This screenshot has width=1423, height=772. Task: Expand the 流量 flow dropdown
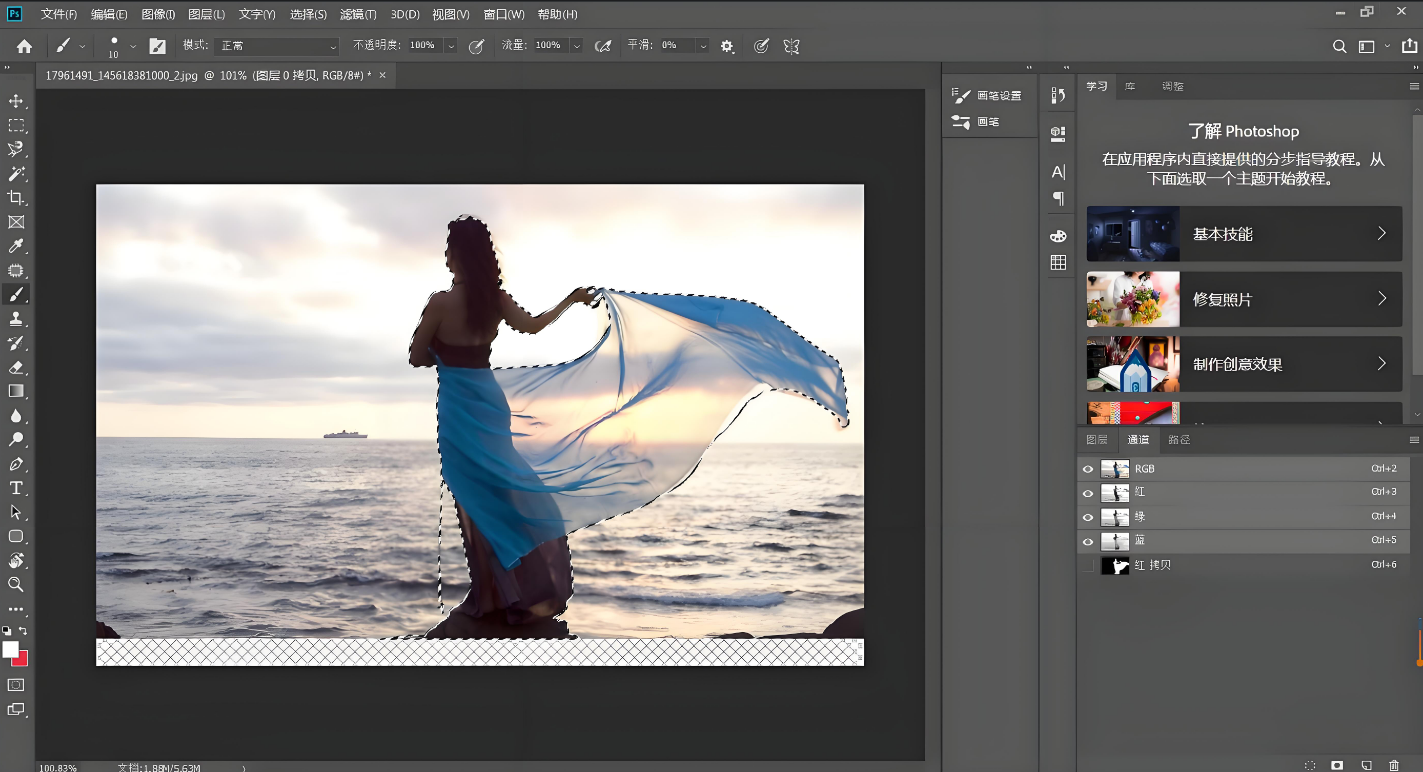point(576,46)
